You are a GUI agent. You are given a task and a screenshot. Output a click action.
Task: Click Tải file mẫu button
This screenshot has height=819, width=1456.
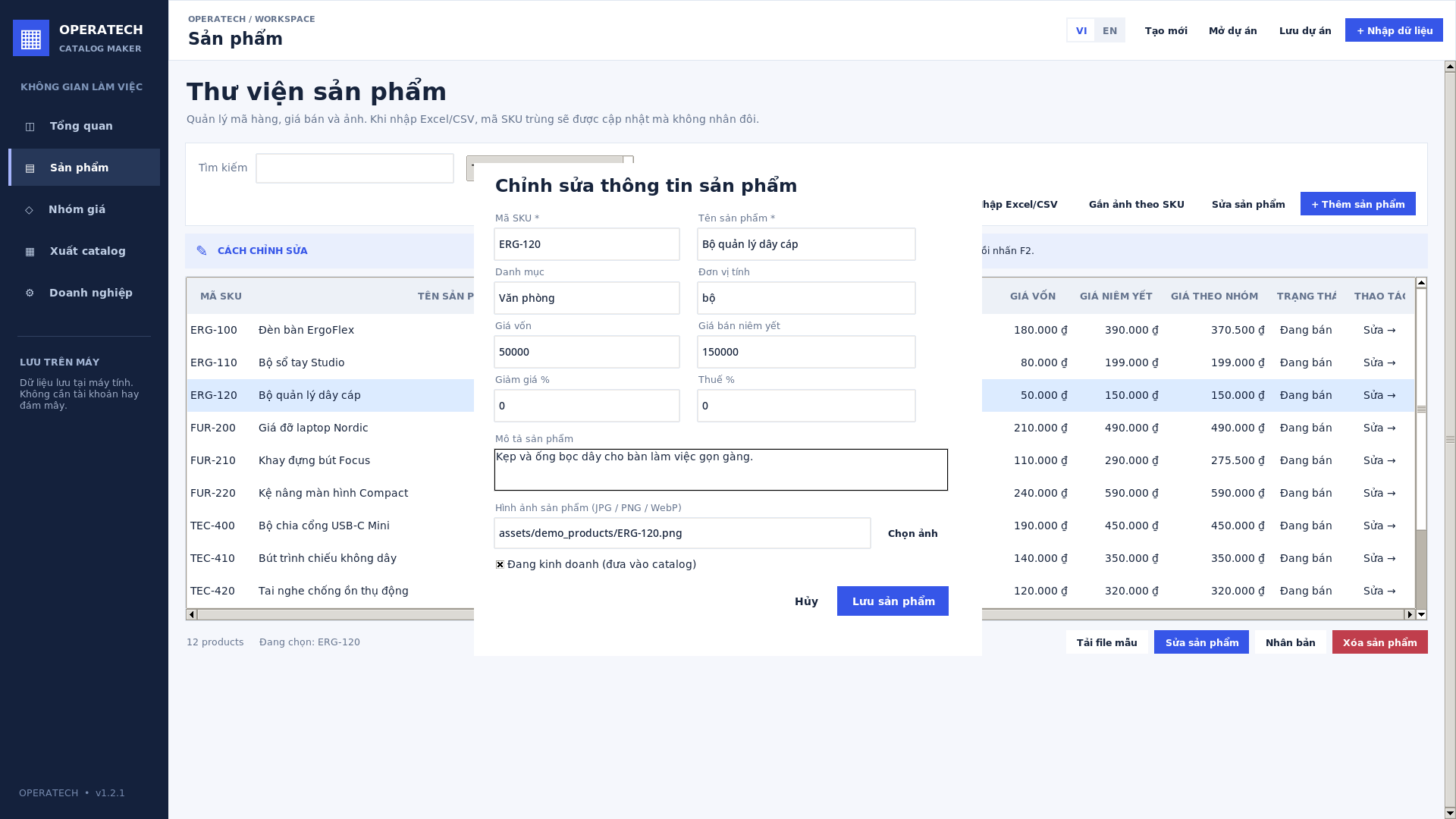coord(1106,642)
